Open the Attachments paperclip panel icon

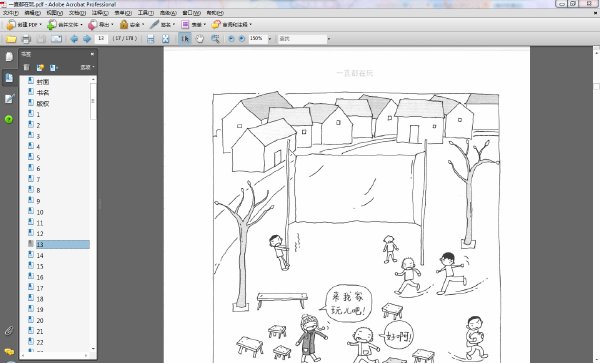point(9,330)
